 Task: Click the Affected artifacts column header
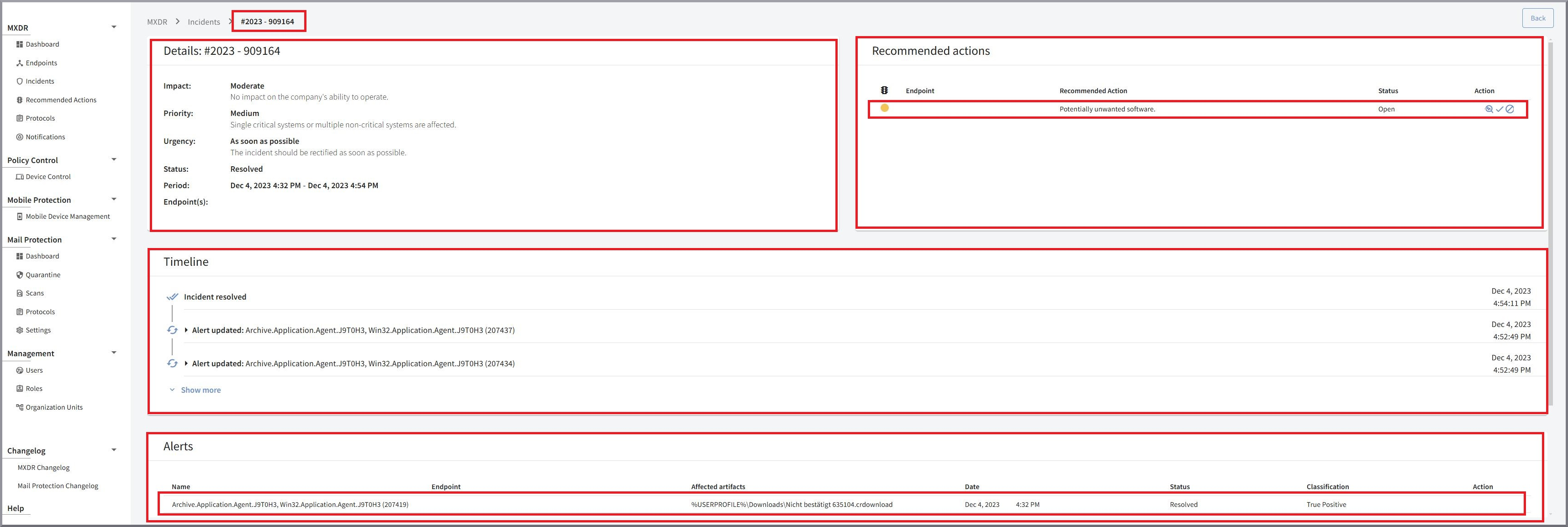click(x=718, y=487)
